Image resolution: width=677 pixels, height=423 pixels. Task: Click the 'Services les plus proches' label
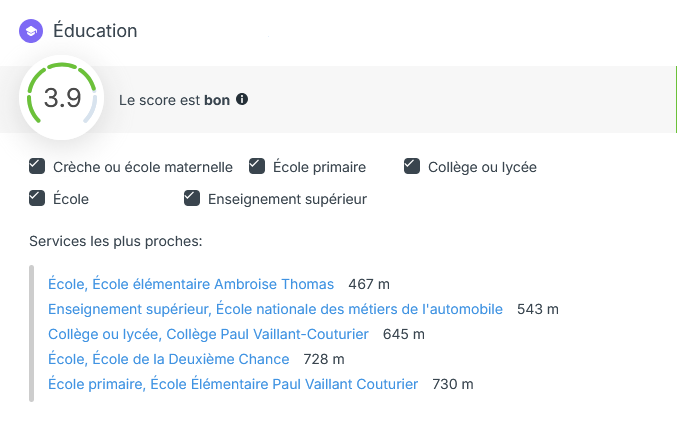coord(115,241)
